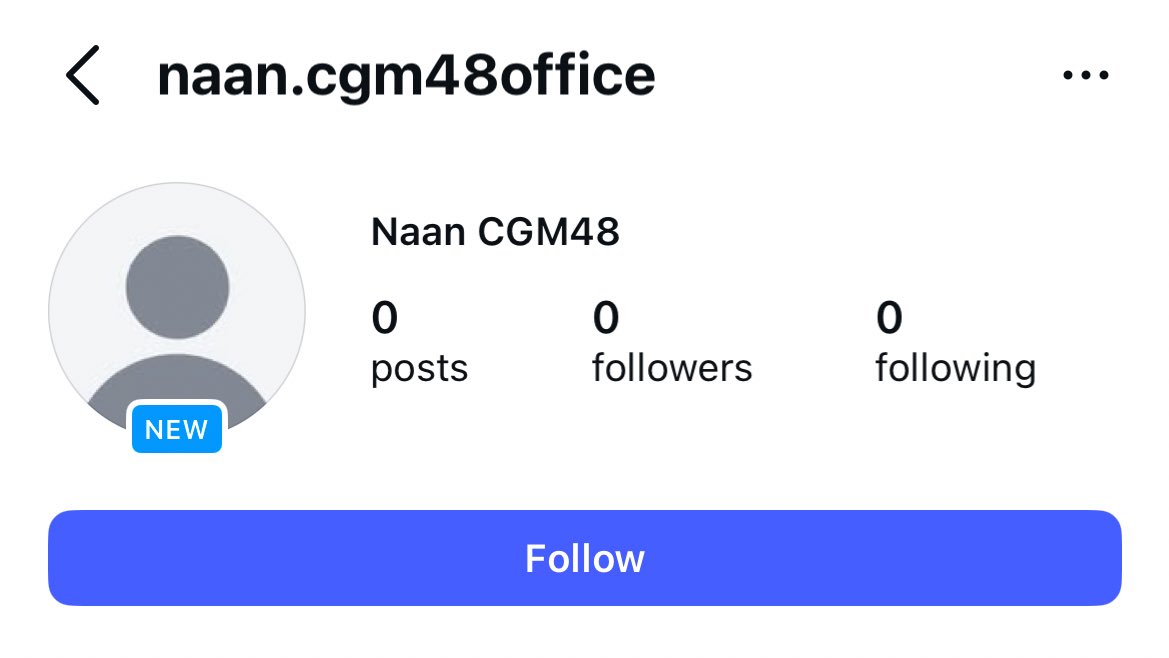Tap the naan.cgm48office username header

pyautogui.click(x=406, y=75)
